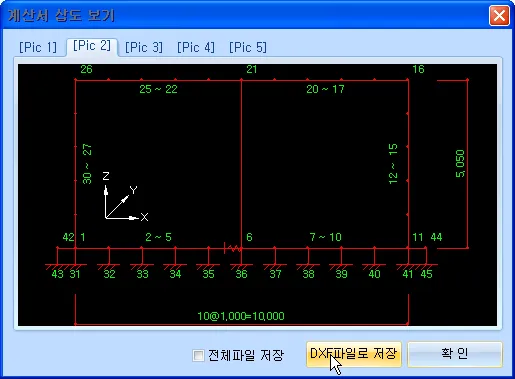
Task: Enable the 전체파일 저장 checkbox
Action: pos(198,355)
